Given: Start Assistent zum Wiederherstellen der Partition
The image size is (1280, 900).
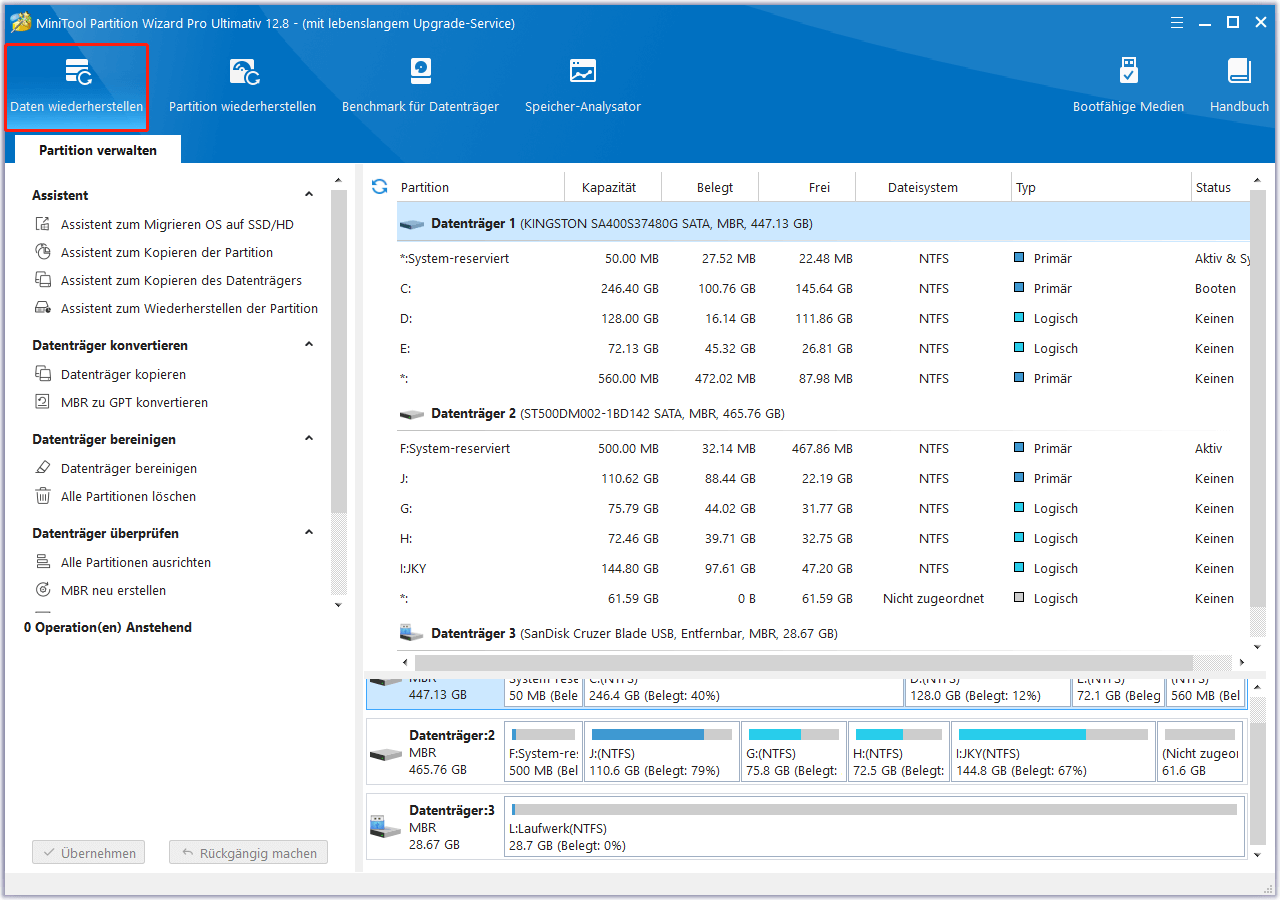Looking at the screenshot, I should click(177, 309).
